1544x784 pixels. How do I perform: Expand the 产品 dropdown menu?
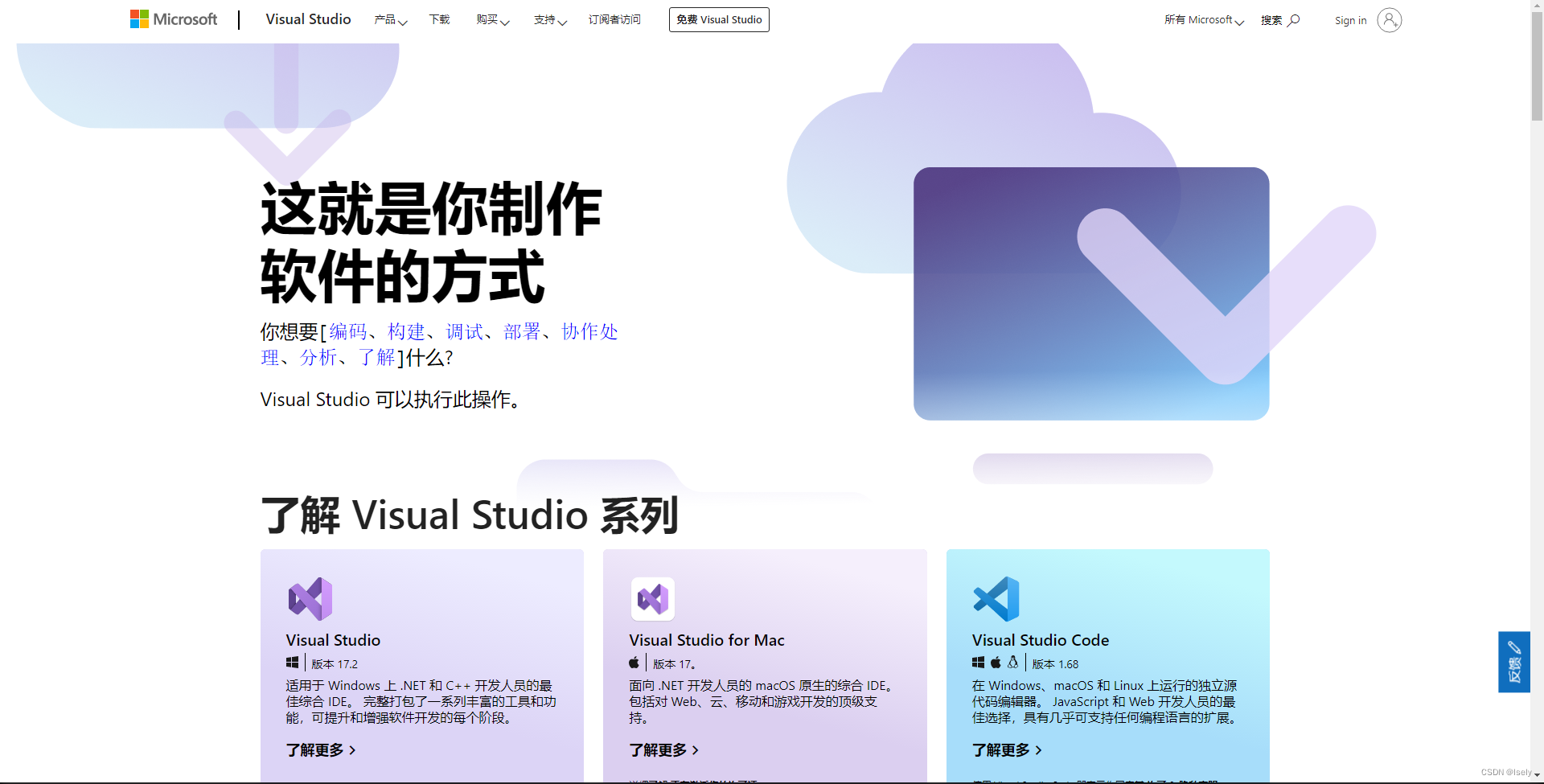click(x=390, y=20)
